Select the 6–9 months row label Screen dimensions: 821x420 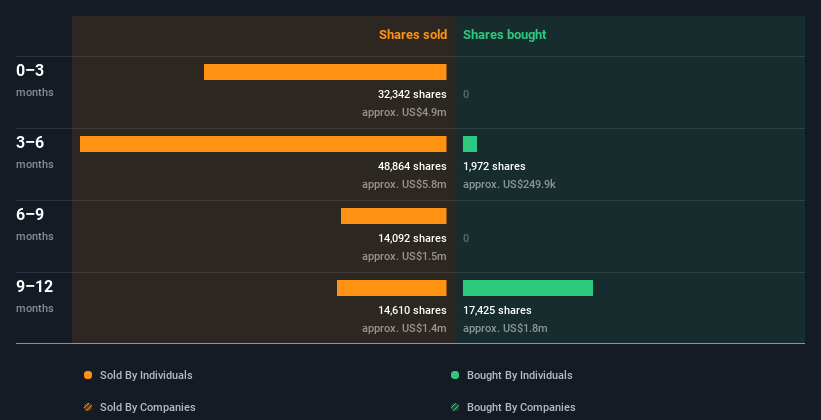(x=35, y=224)
